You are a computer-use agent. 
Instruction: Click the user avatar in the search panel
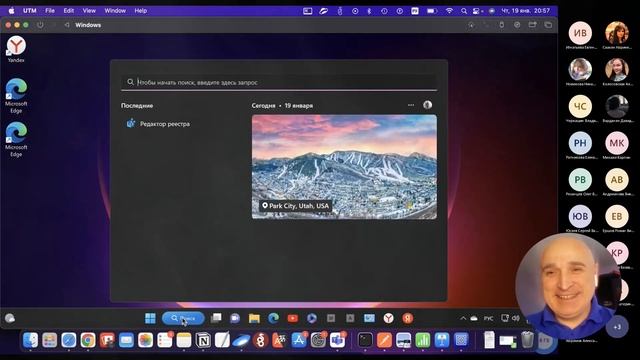pos(427,105)
